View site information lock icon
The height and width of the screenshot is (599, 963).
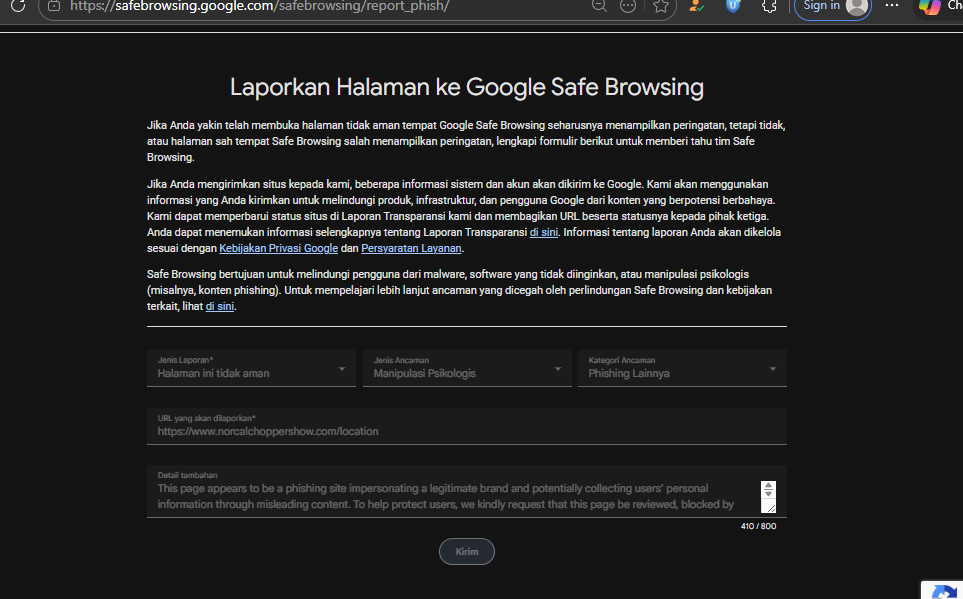click(x=54, y=6)
